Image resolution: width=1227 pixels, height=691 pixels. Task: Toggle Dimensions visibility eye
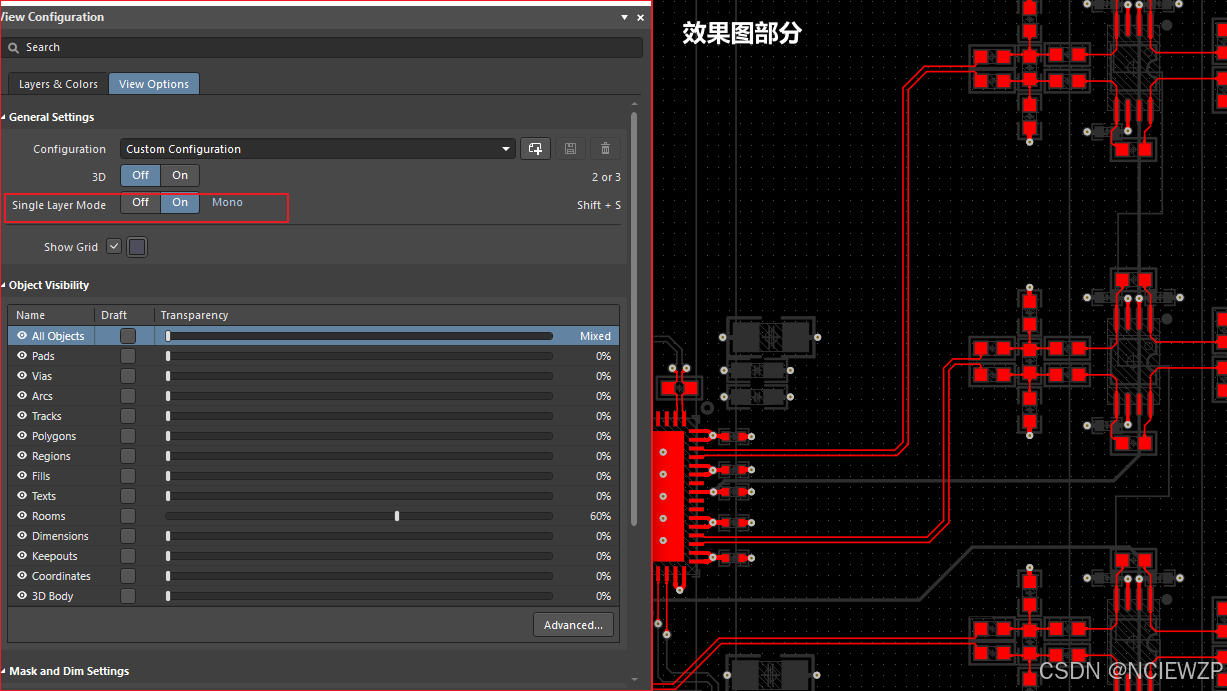coord(22,536)
